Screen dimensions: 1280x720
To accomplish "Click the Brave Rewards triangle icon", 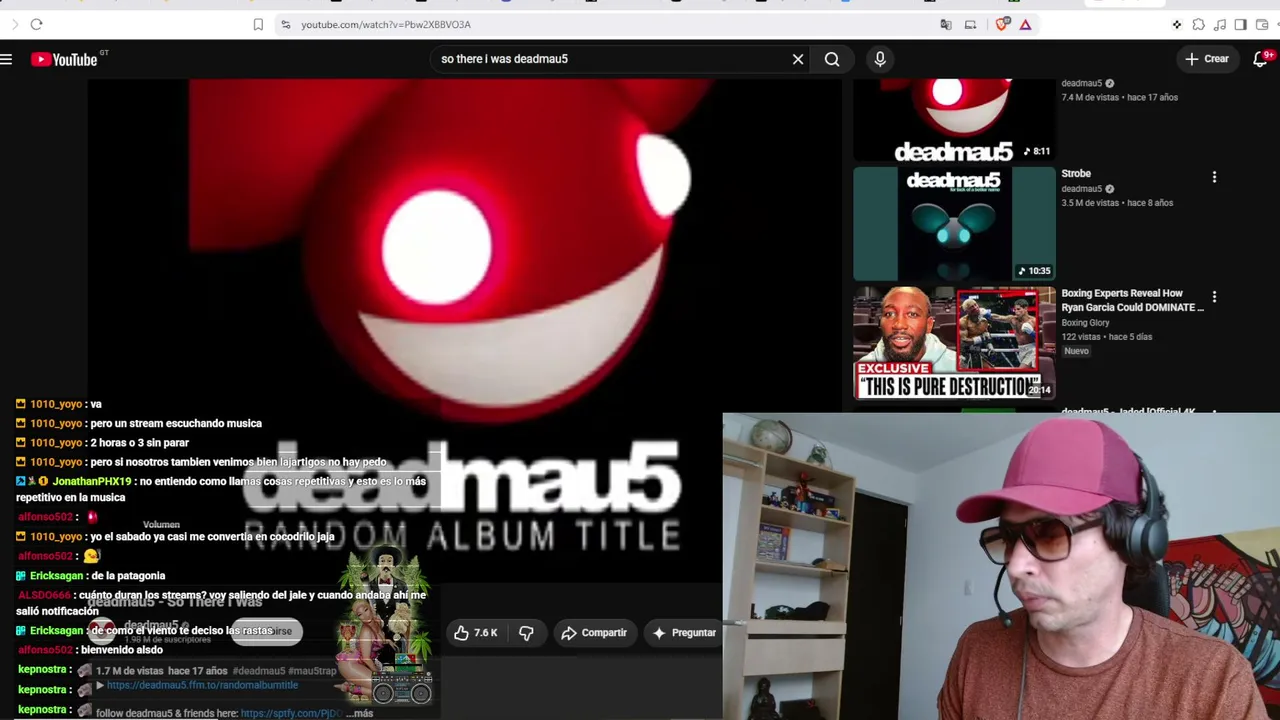I will click(x=1025, y=24).
